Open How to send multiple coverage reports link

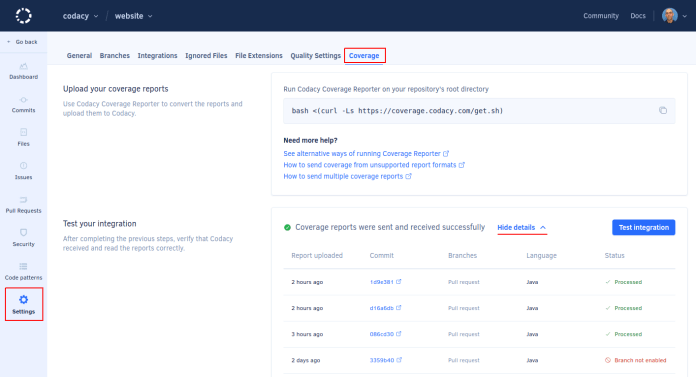(348, 176)
